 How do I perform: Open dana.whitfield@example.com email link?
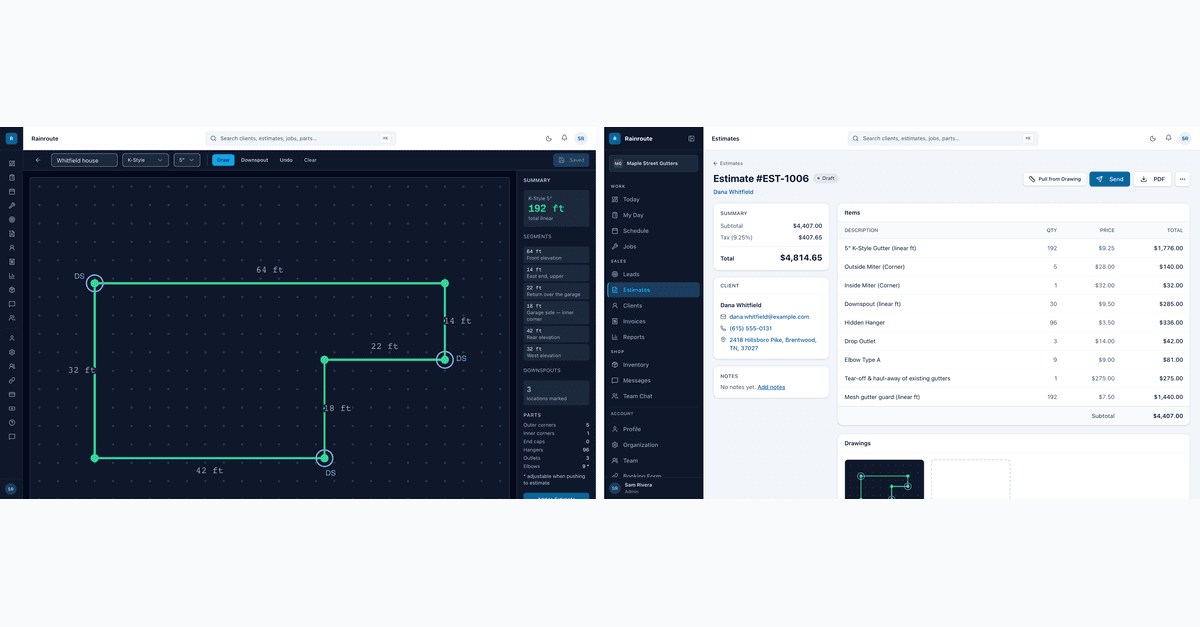(769, 317)
